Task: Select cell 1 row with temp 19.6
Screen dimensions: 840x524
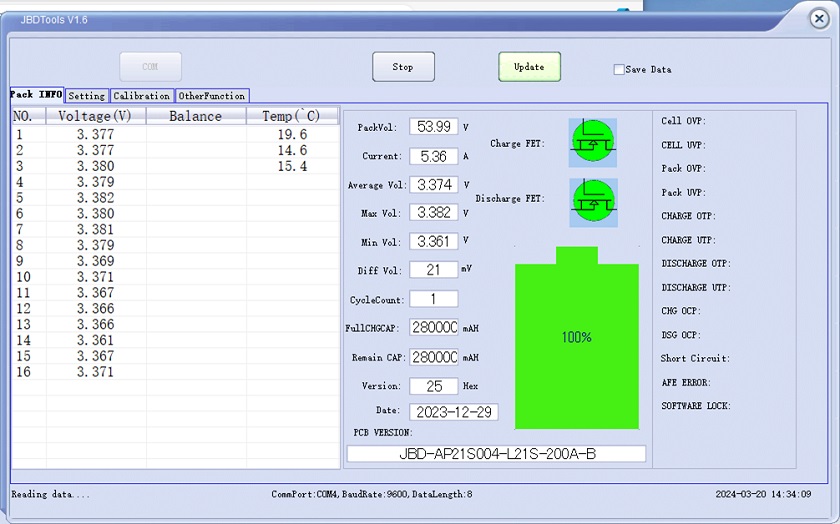Action: 176,134
